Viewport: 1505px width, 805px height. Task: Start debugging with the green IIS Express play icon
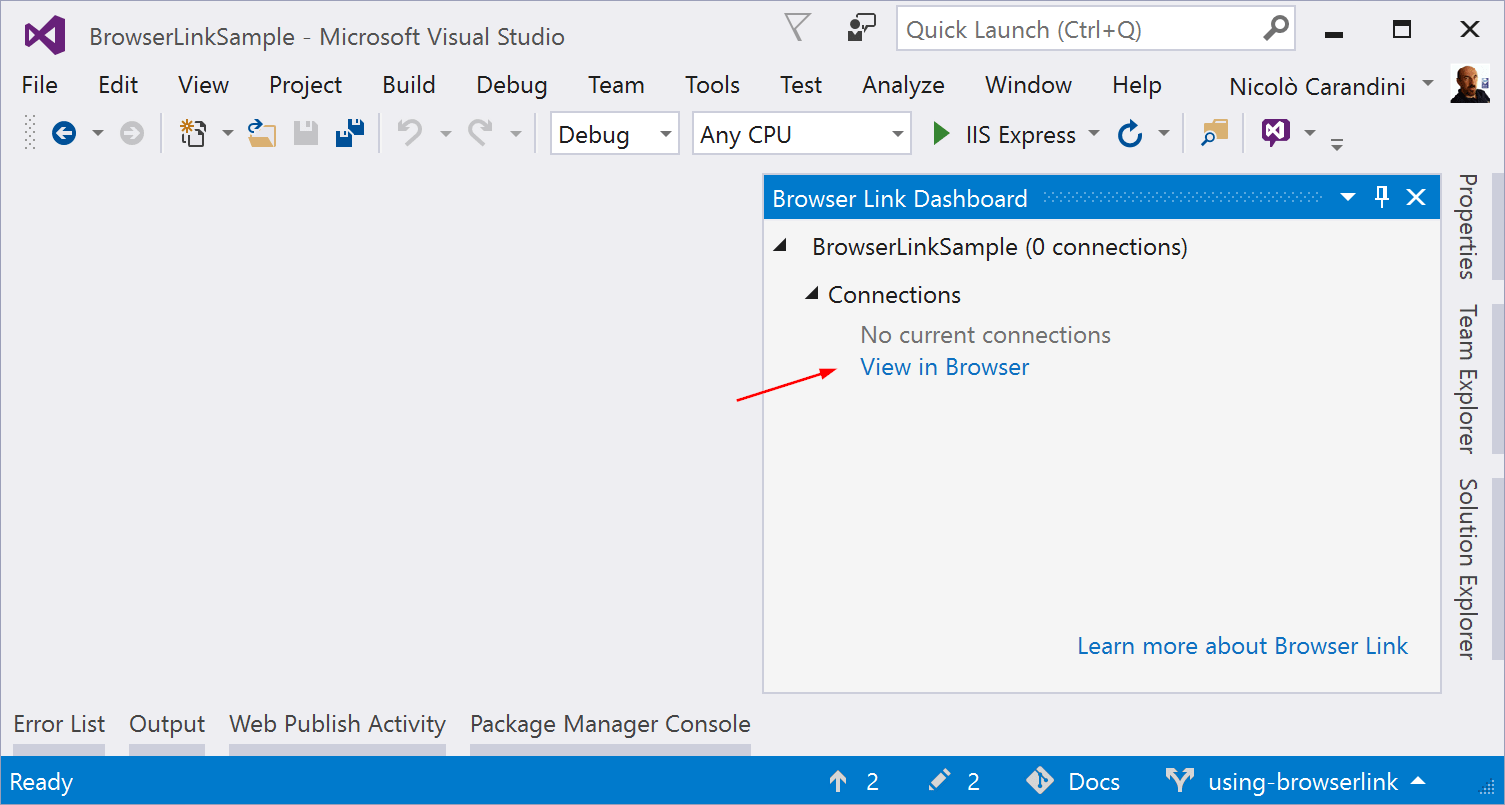pos(941,133)
